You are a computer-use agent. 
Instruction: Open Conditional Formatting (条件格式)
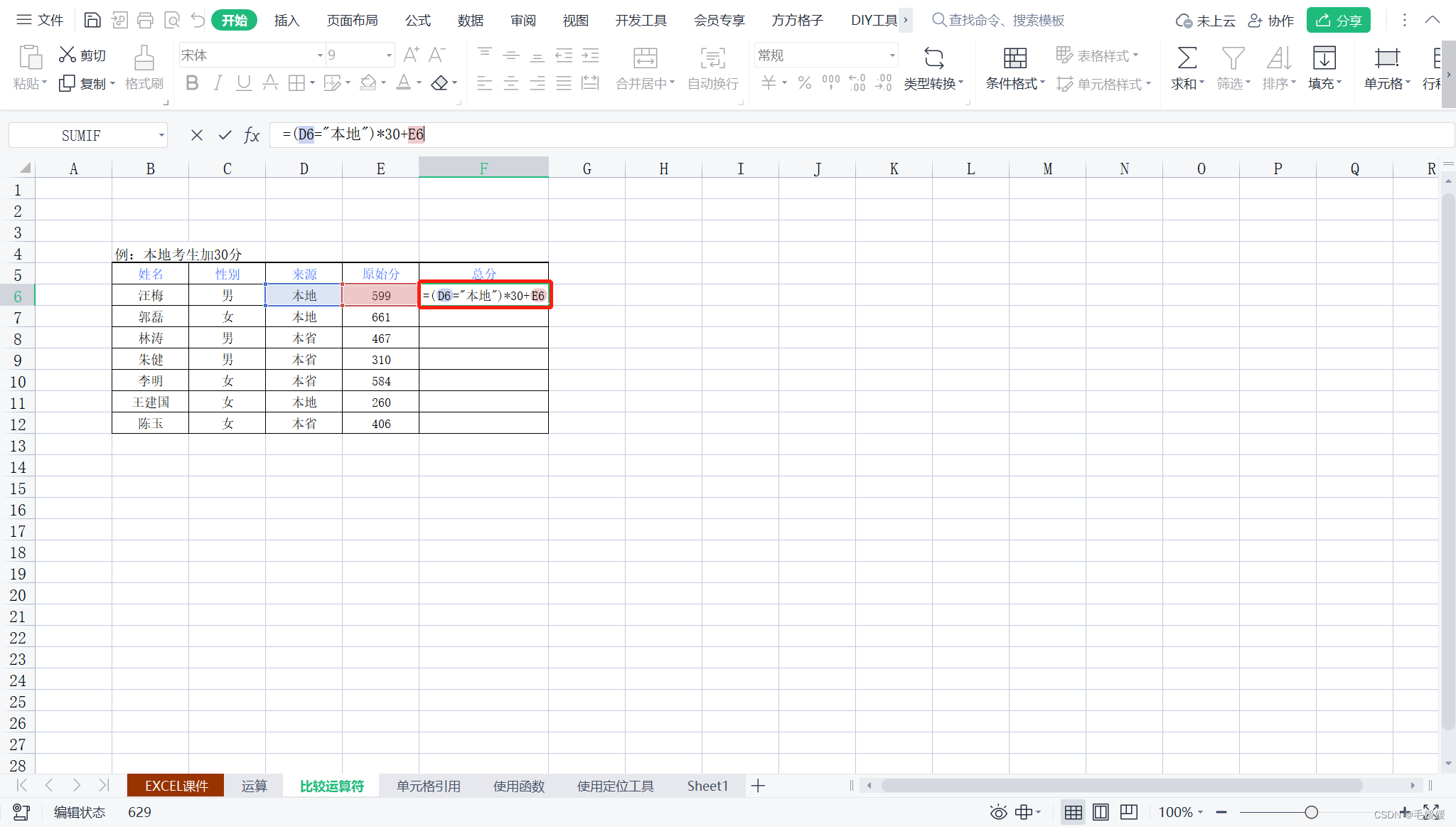tap(1015, 69)
